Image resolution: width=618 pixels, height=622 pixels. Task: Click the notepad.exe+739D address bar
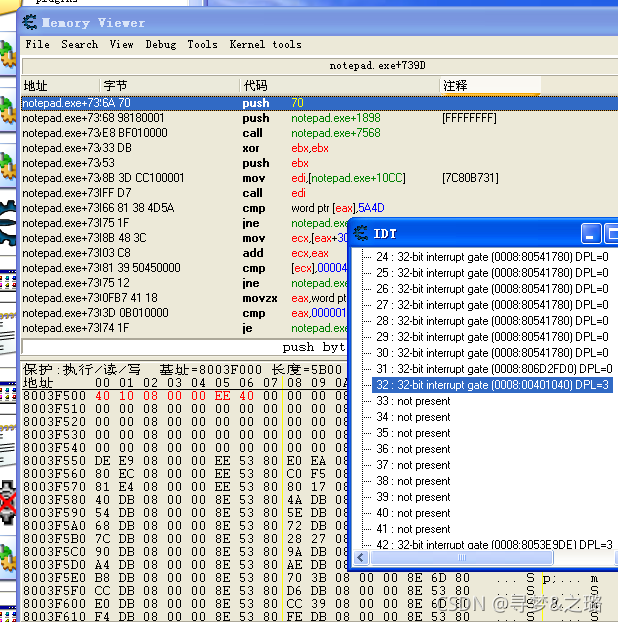[x=320, y=65]
